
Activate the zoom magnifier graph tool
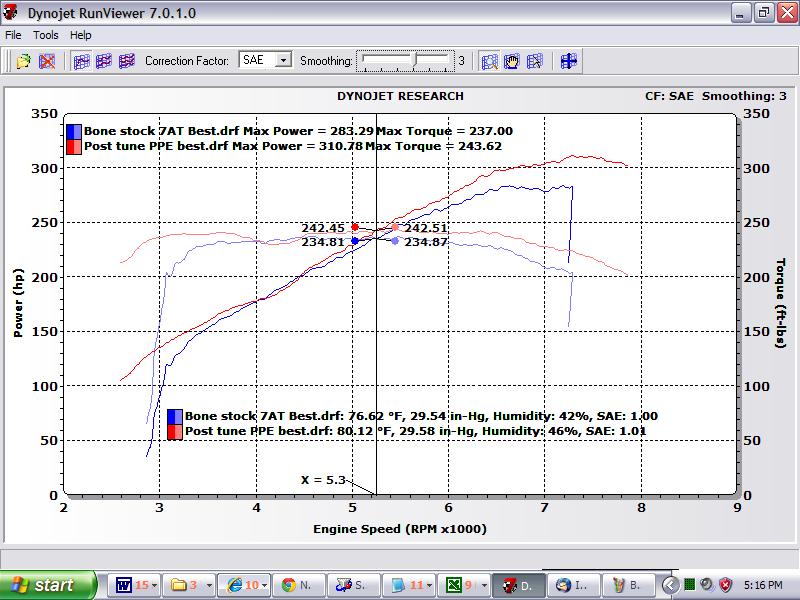click(489, 61)
